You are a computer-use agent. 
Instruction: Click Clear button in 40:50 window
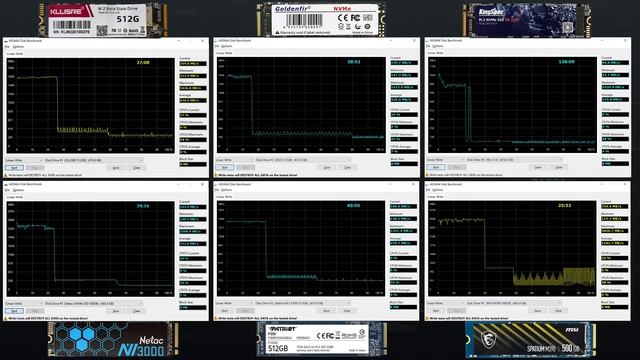[347, 311]
